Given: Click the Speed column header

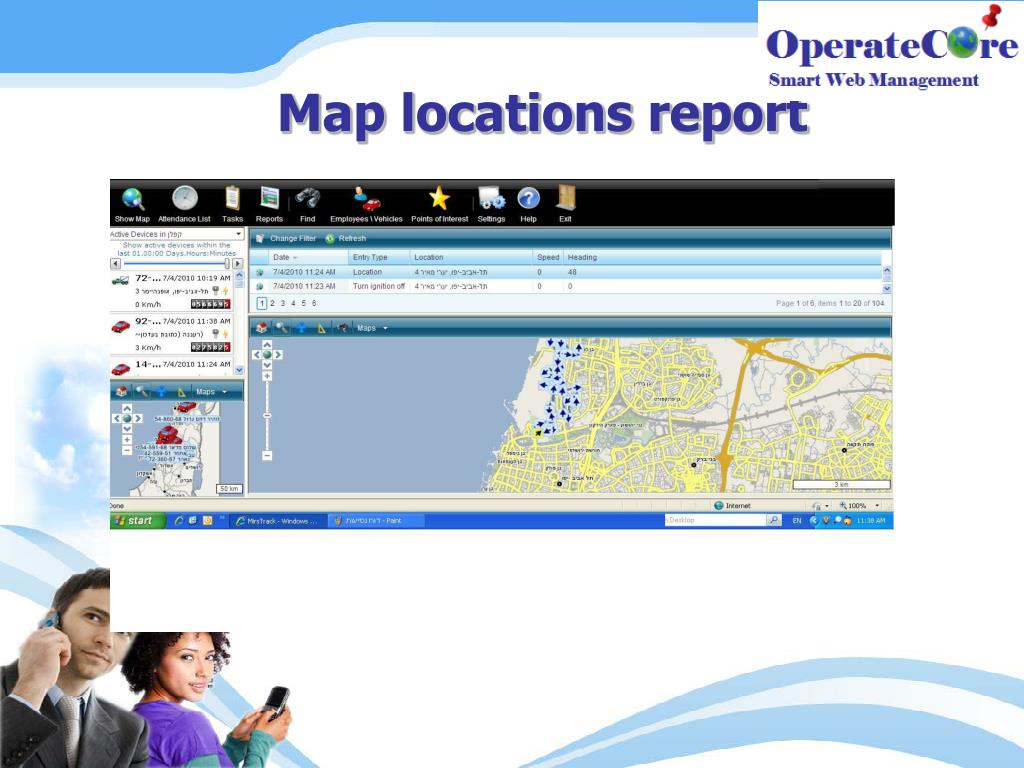Looking at the screenshot, I should pyautogui.click(x=548, y=257).
